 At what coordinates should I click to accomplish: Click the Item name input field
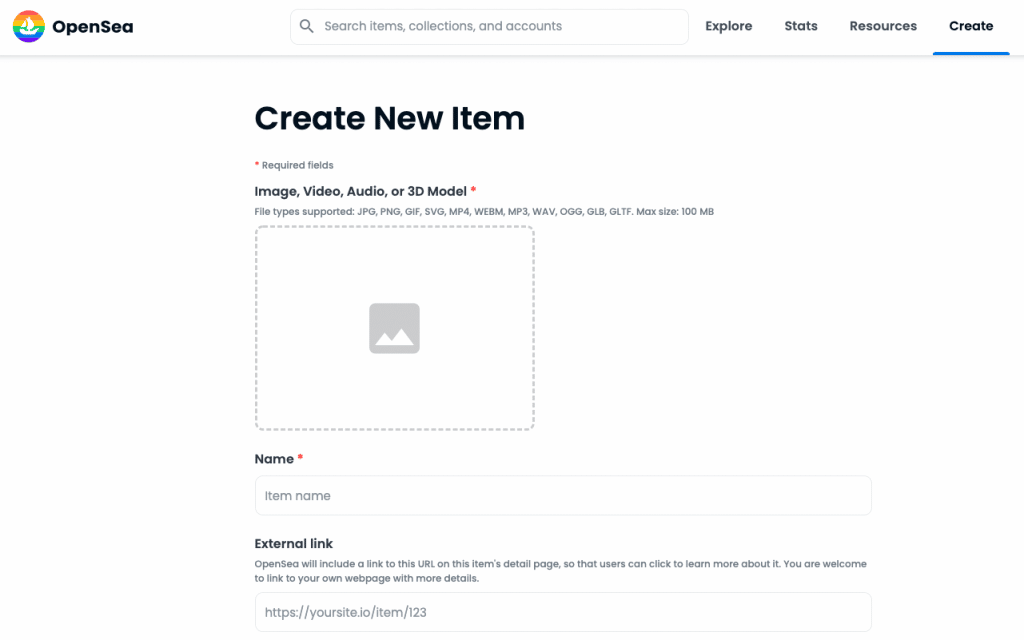(x=563, y=496)
